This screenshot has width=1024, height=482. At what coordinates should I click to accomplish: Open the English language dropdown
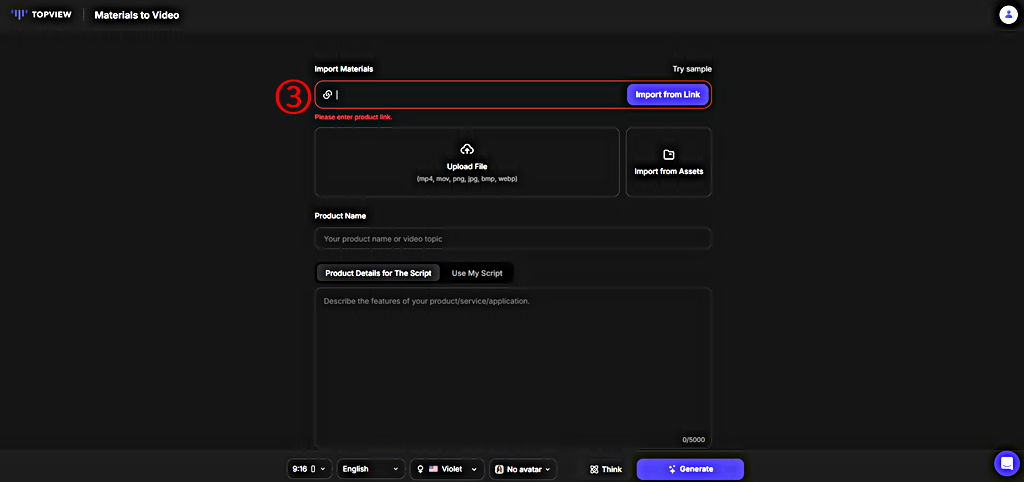(x=370, y=469)
